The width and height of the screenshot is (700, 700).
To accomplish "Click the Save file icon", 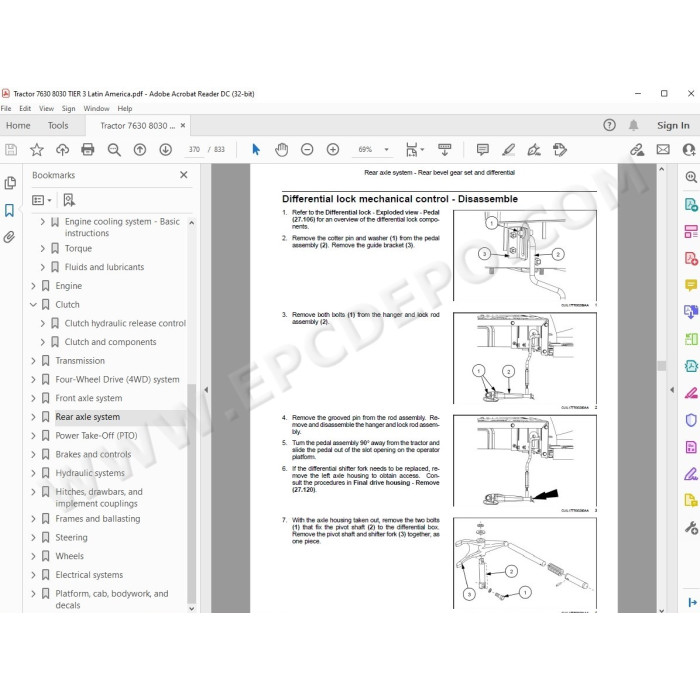I will tap(11, 150).
